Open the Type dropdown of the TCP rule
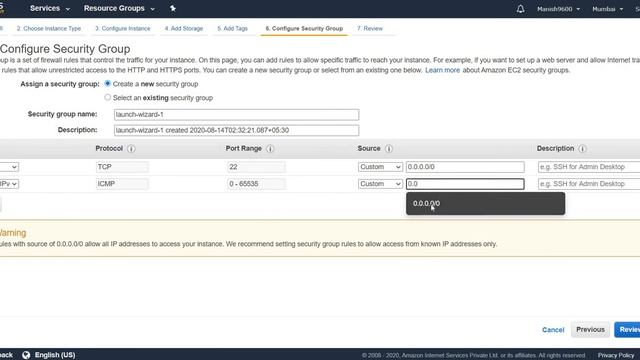The width and height of the screenshot is (640, 360). pyautogui.click(x=9, y=167)
